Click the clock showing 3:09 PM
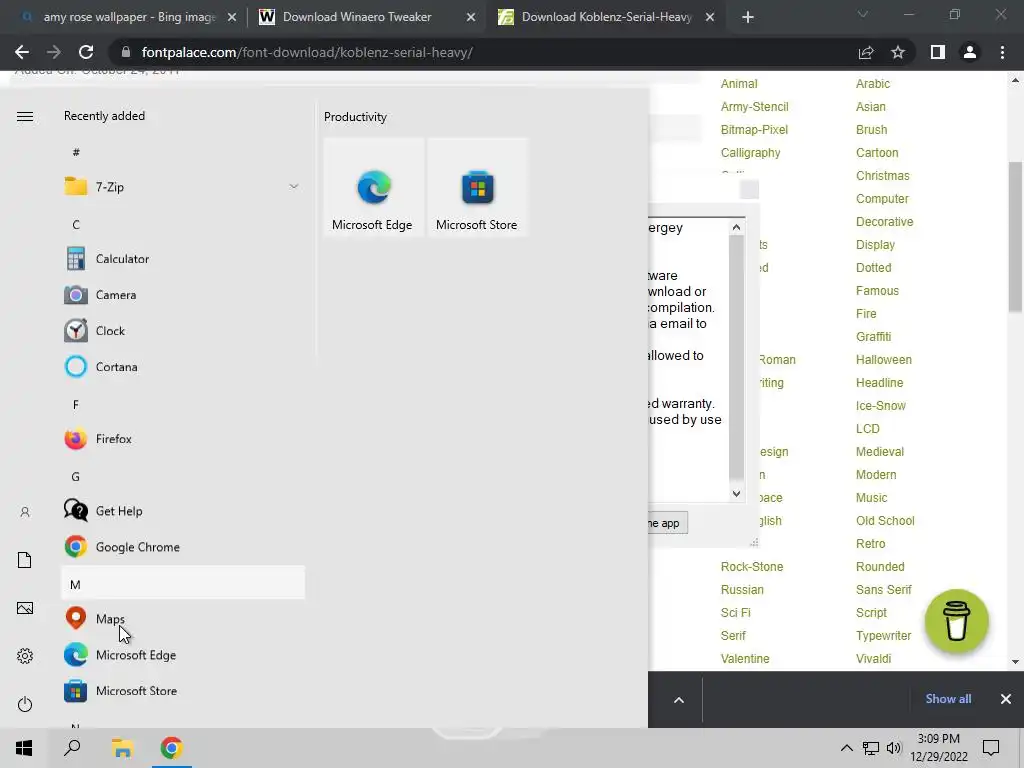Image resolution: width=1024 pixels, height=768 pixels. point(938,739)
